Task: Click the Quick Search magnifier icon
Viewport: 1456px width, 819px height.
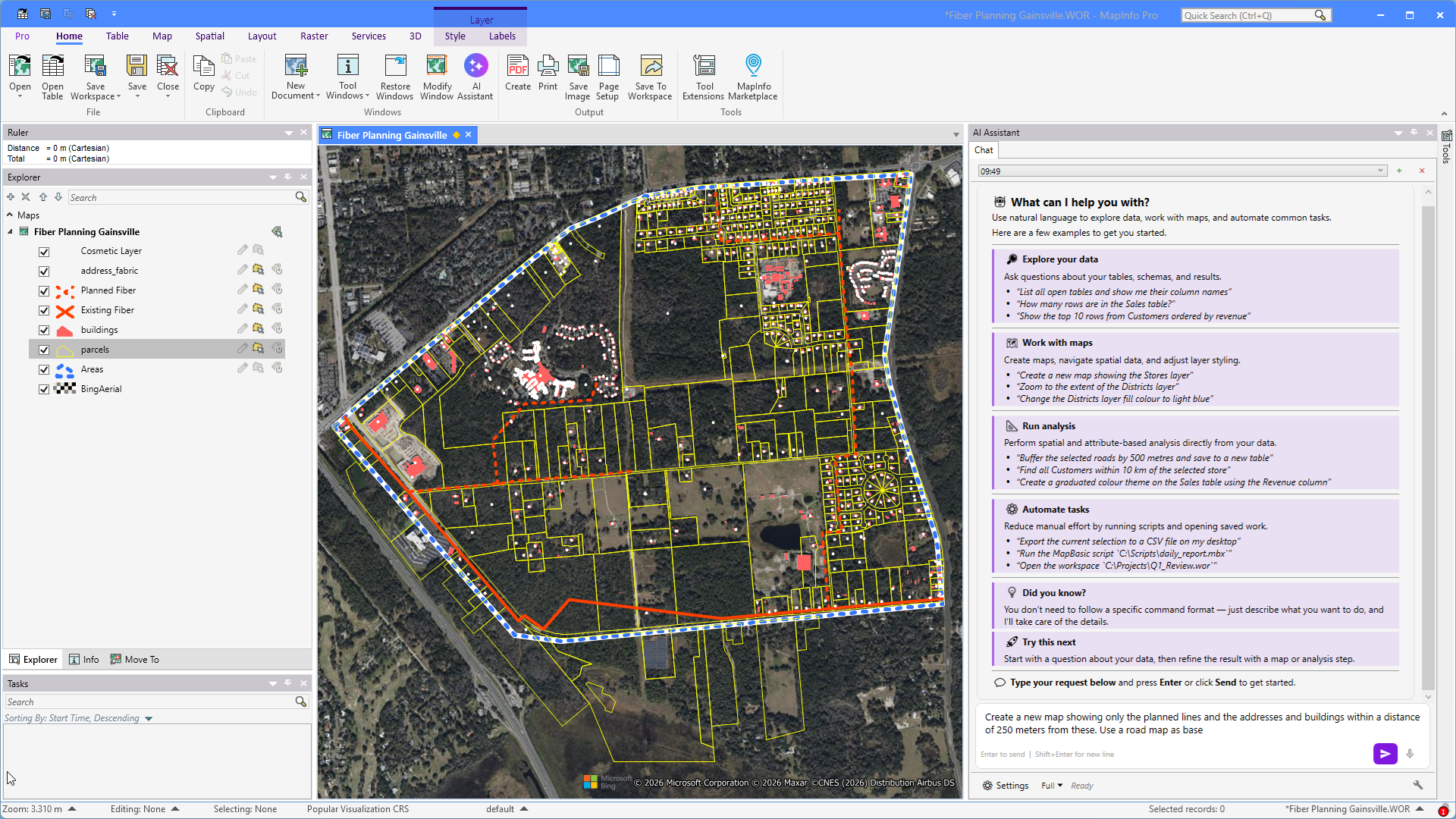Action: pos(1320,15)
